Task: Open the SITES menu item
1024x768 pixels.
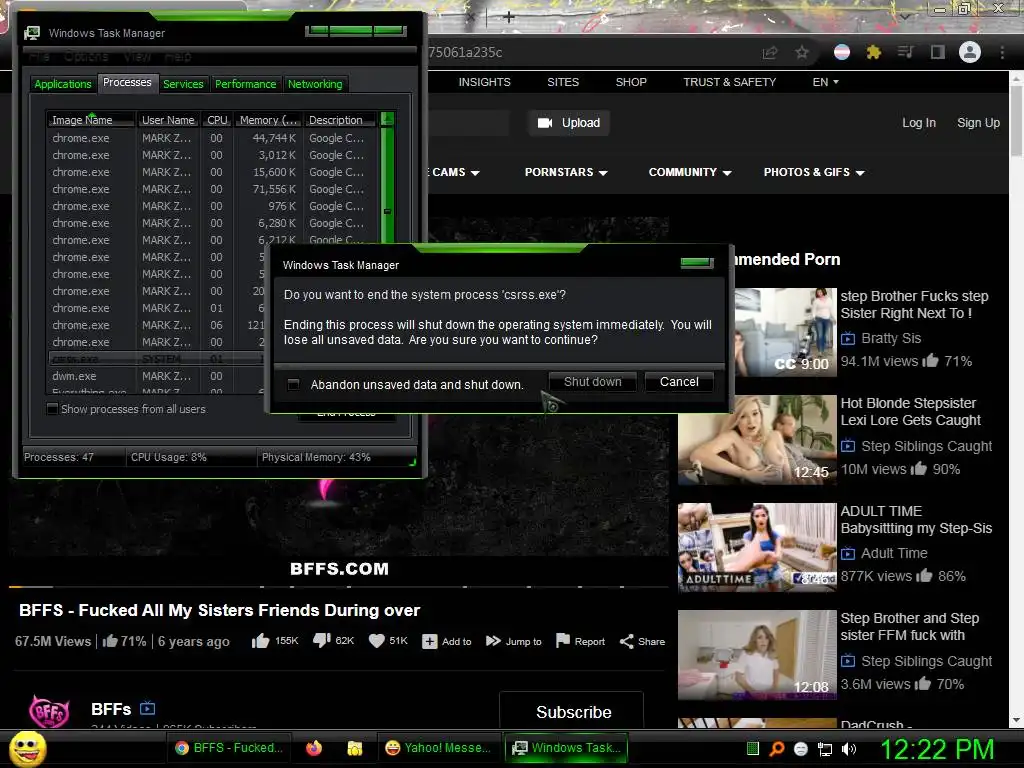Action: pos(563,82)
